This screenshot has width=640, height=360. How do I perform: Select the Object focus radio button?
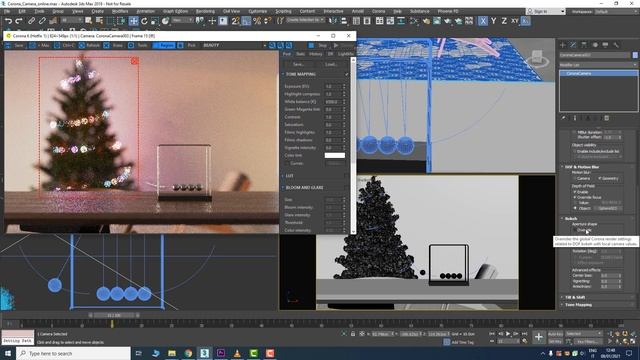[x=575, y=208]
